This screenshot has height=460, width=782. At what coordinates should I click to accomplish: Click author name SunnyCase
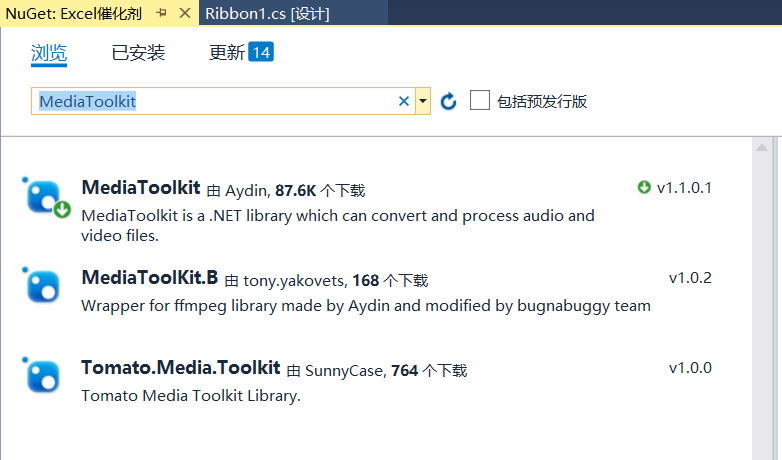(x=346, y=371)
